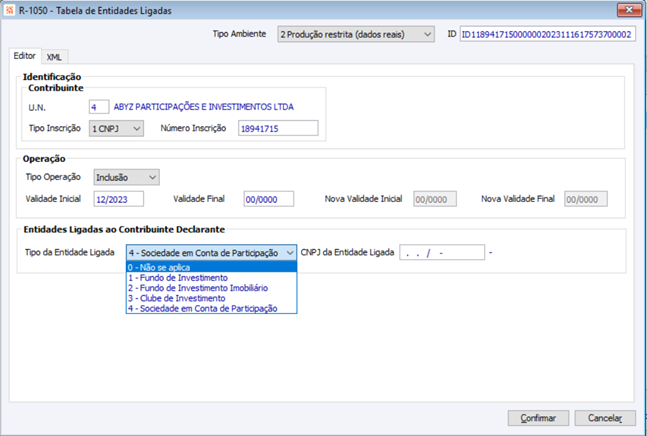Click the Operação group heading
The width and height of the screenshot is (647, 436).
point(44,159)
